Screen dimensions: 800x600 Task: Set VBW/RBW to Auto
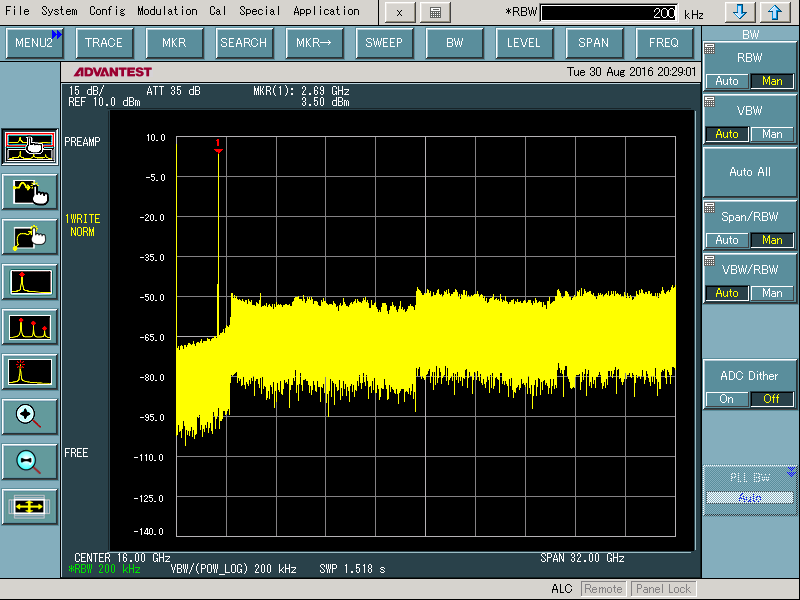pyautogui.click(x=727, y=293)
